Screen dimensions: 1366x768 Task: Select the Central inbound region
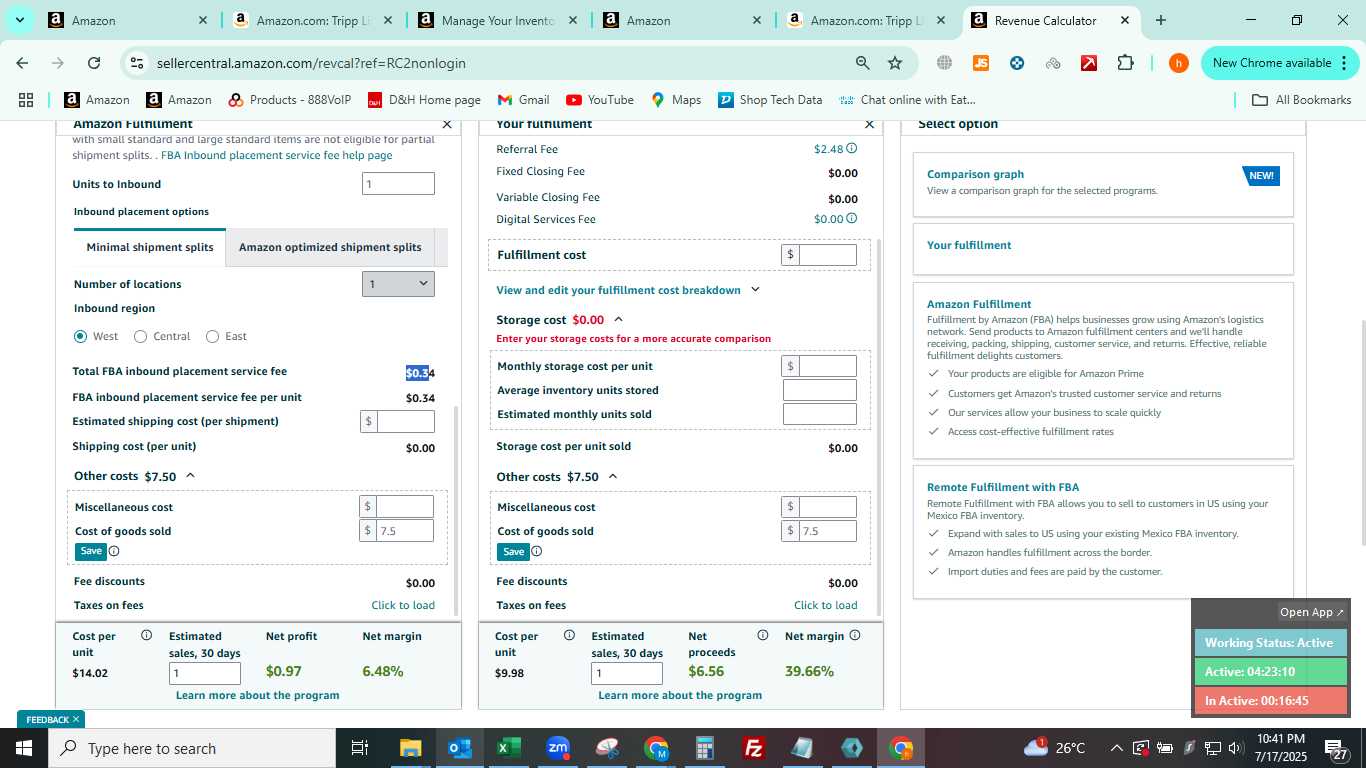click(140, 336)
